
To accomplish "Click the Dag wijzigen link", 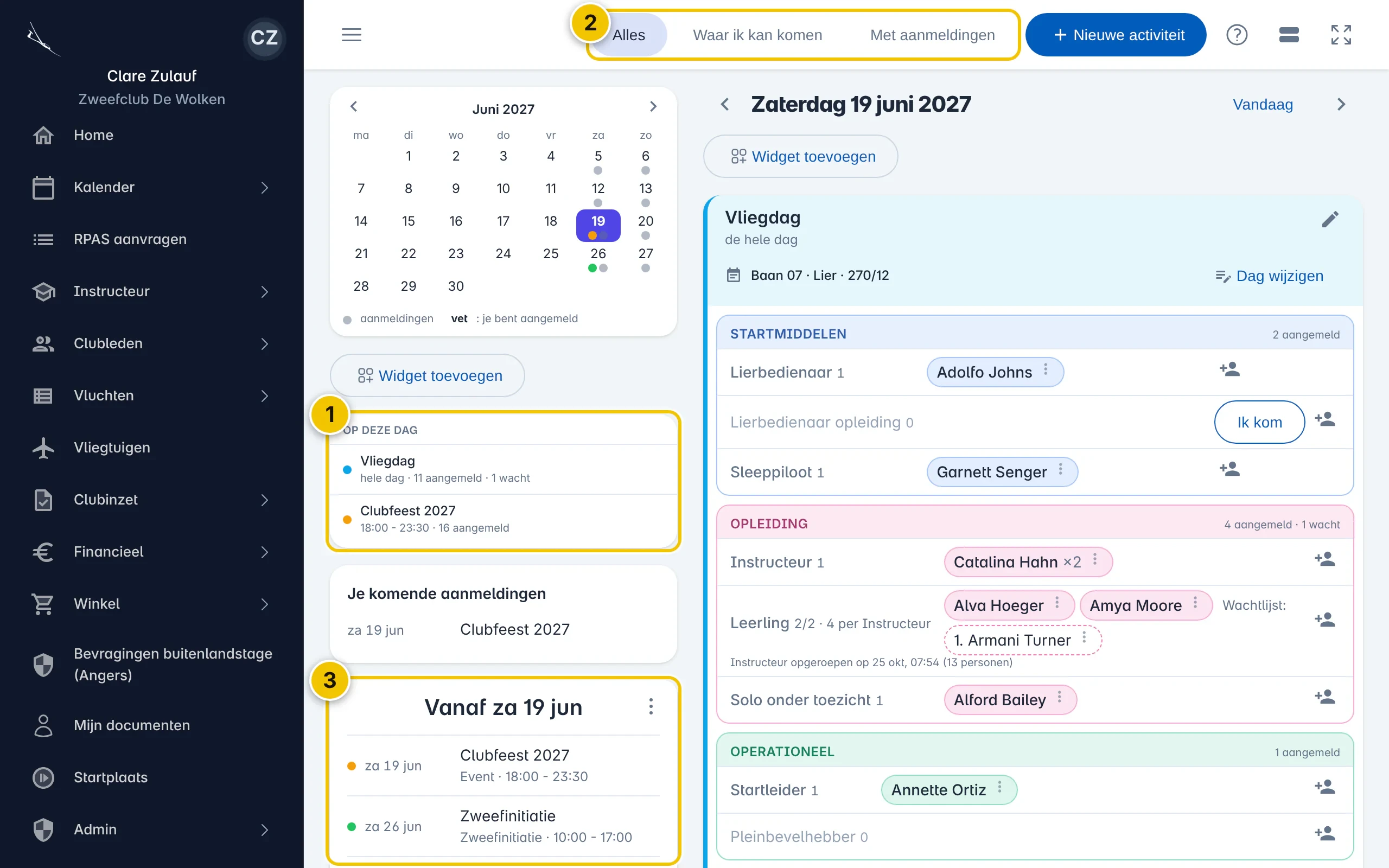I will point(1269,276).
